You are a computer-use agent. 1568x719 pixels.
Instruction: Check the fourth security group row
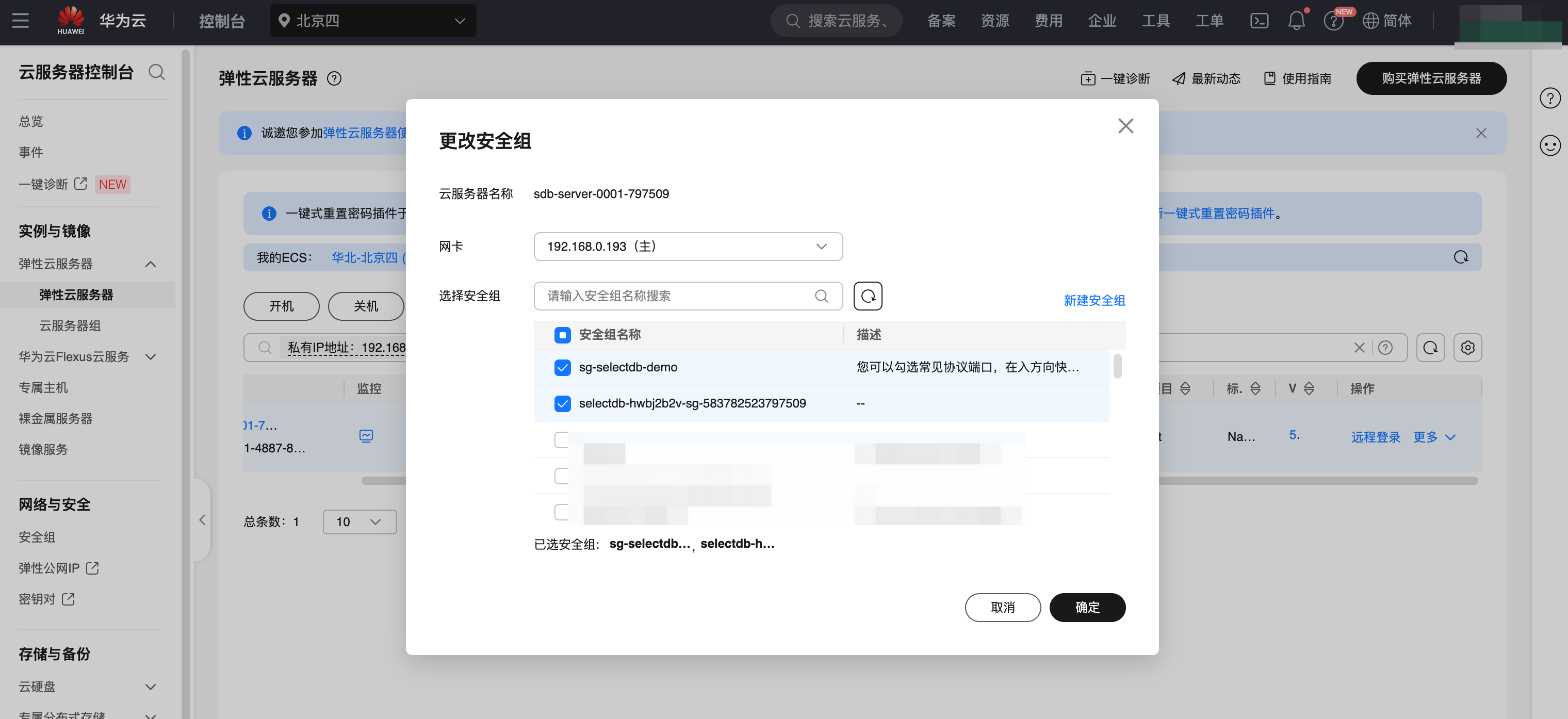tap(562, 476)
